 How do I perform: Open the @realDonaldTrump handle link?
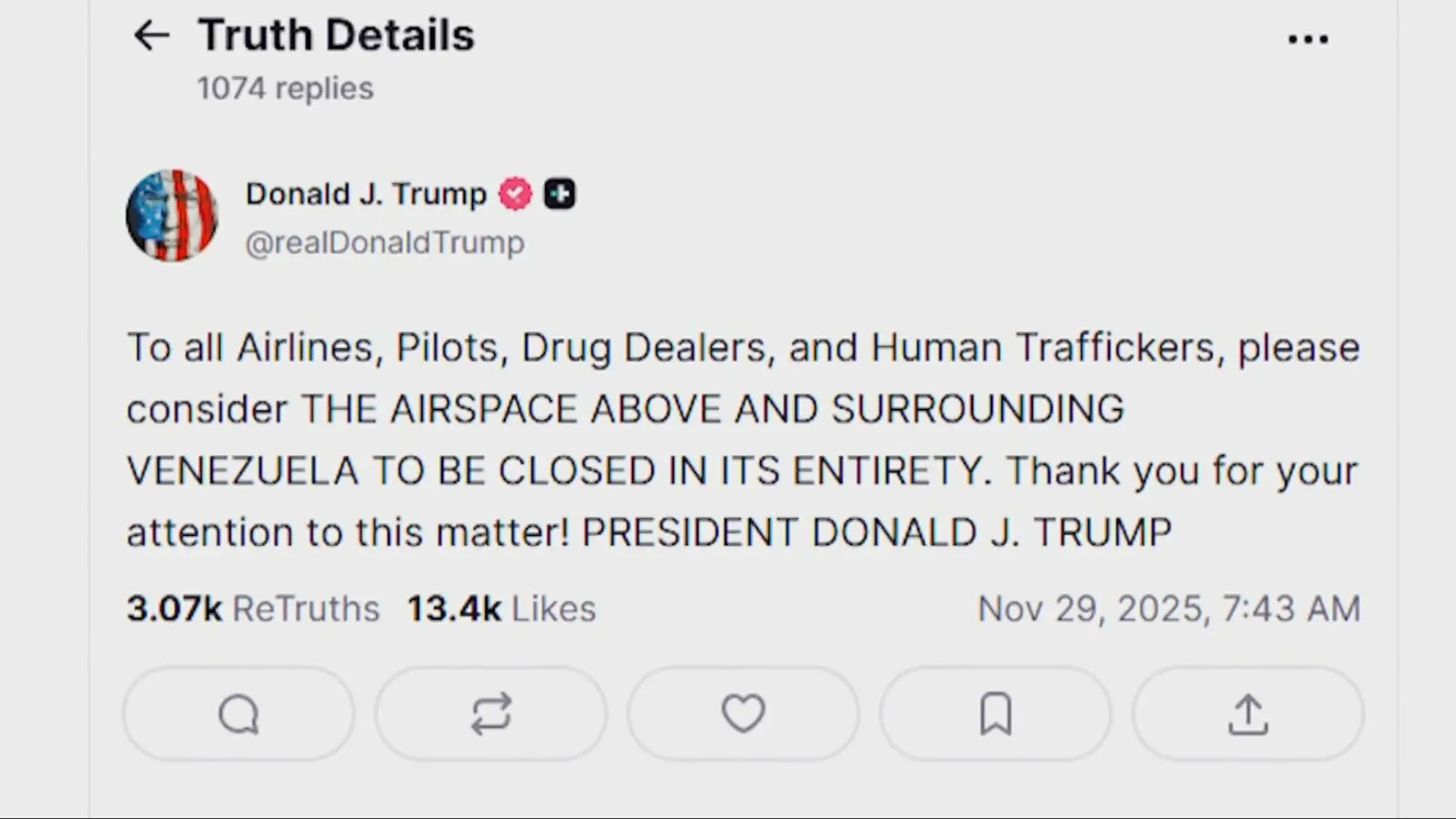click(x=385, y=242)
